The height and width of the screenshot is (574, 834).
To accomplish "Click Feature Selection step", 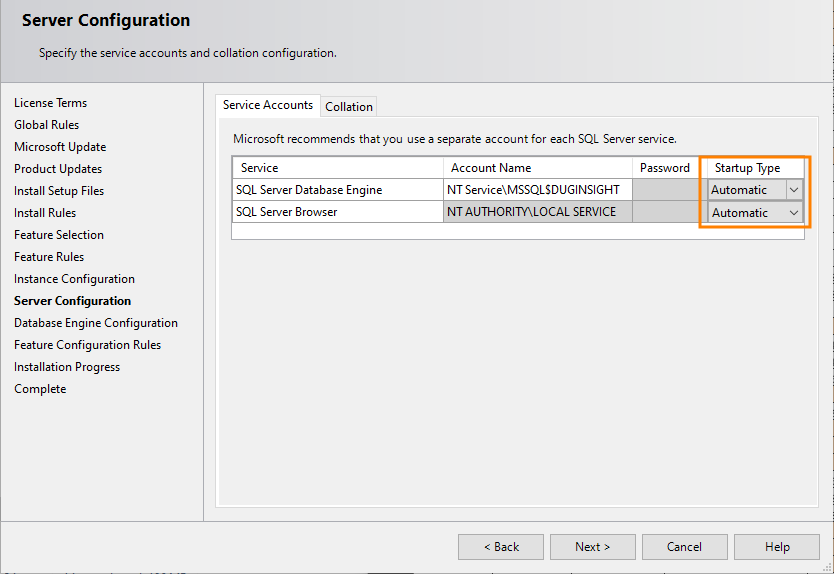I will (x=59, y=235).
